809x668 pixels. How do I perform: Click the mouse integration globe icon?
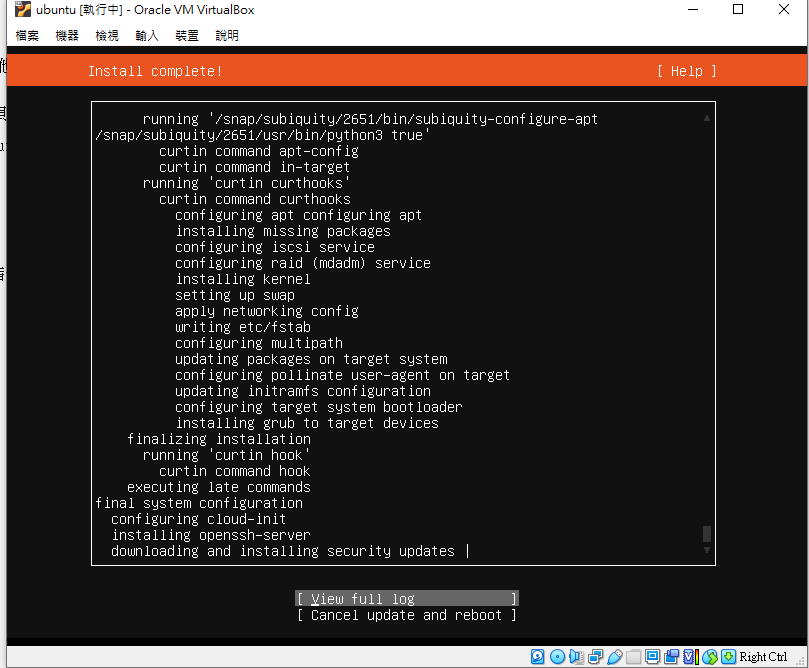coord(710,656)
